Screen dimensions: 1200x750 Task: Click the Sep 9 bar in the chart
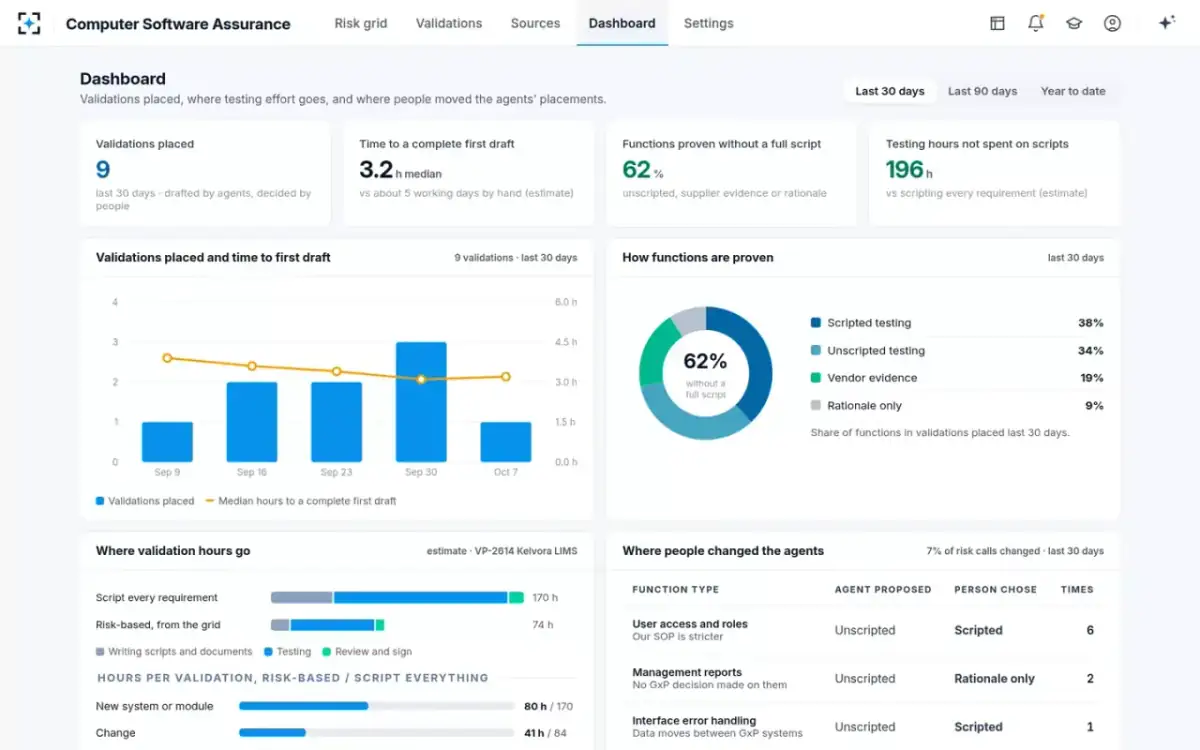(167, 442)
